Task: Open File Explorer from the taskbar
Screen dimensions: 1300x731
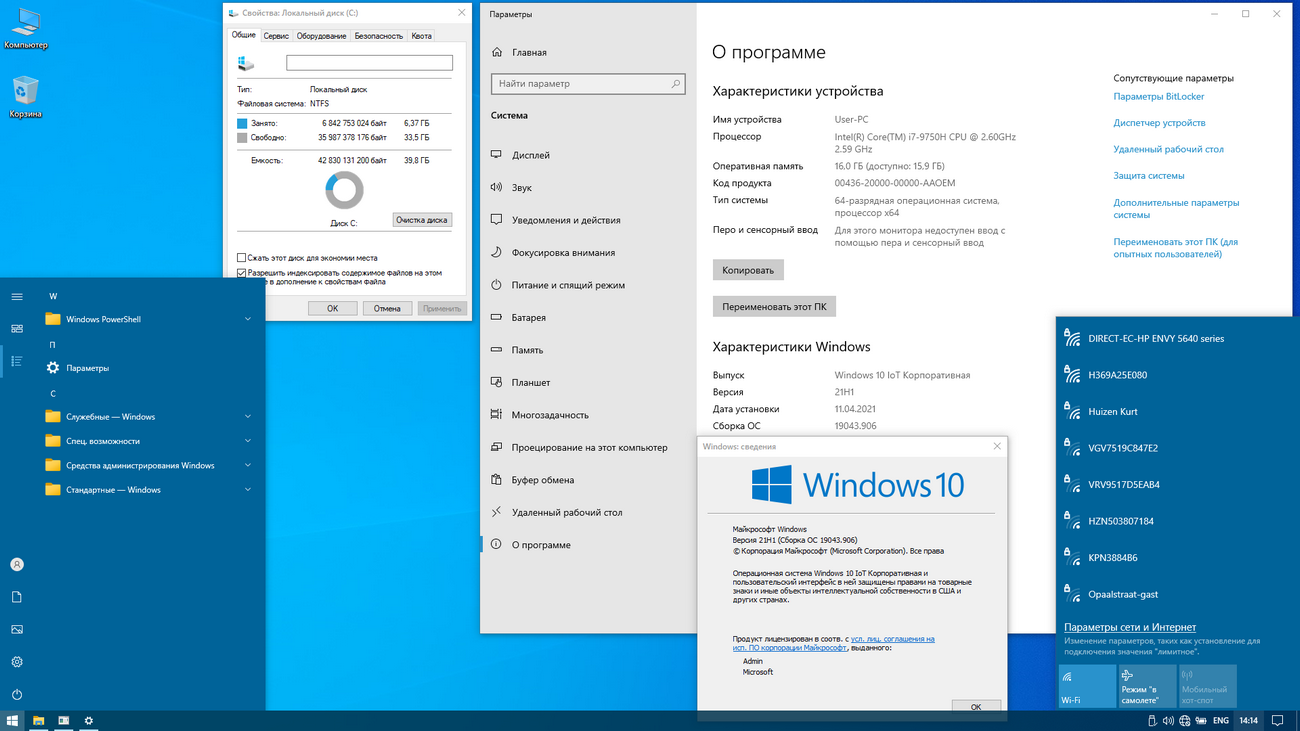Action: point(38,720)
